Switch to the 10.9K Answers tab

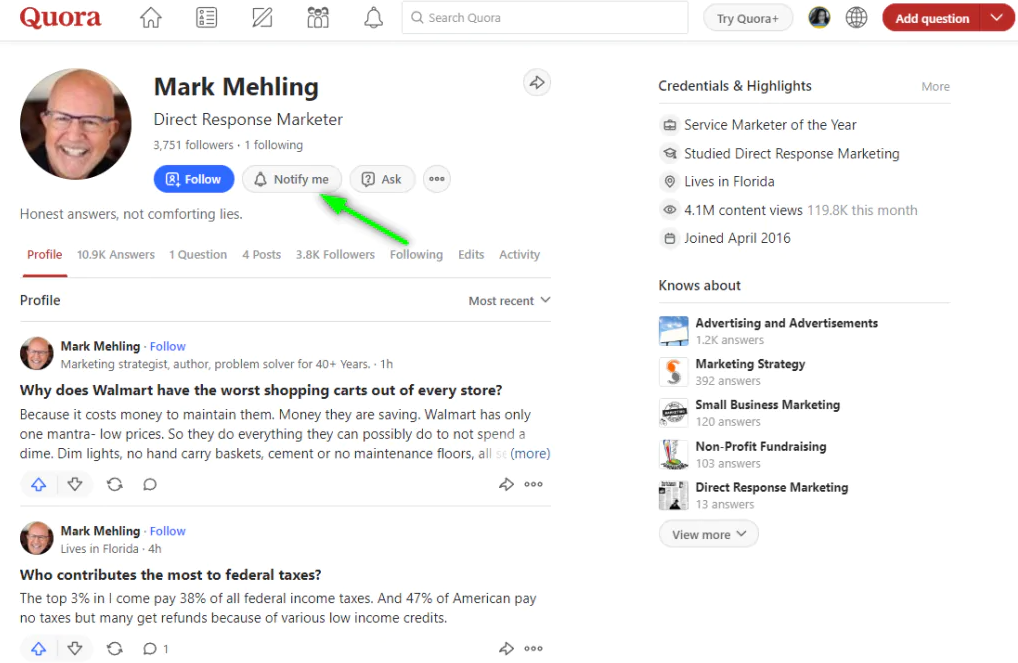(116, 255)
